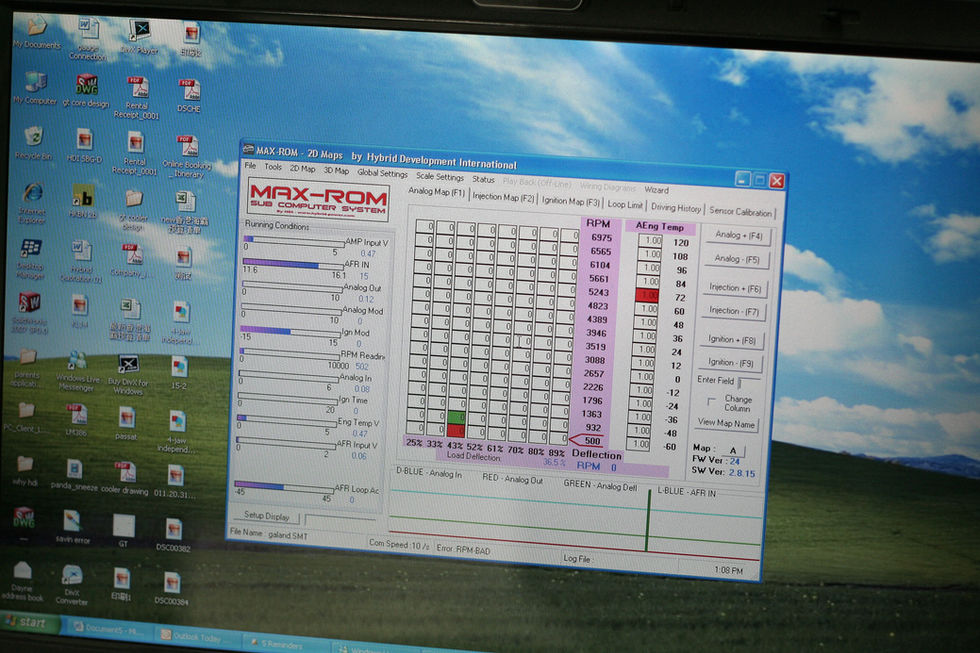Select the green highlighted map cell
The height and width of the screenshot is (653, 980).
(x=456, y=417)
